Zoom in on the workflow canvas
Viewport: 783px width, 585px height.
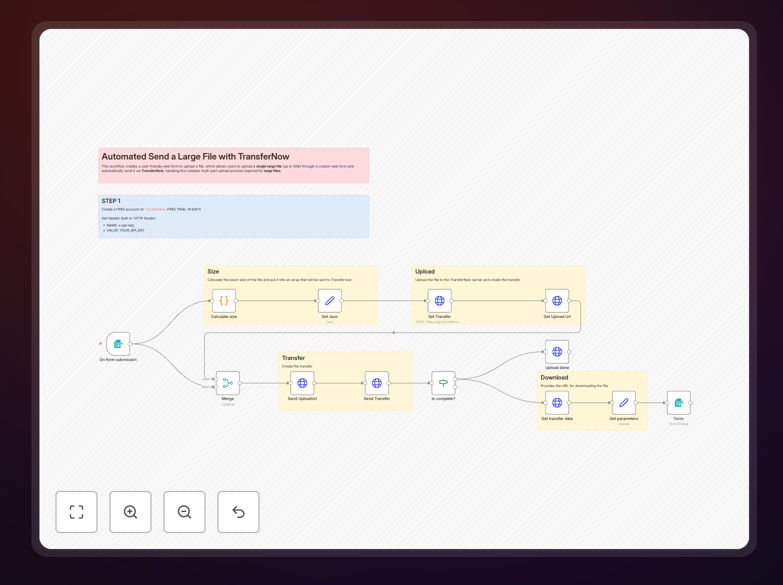pos(130,512)
